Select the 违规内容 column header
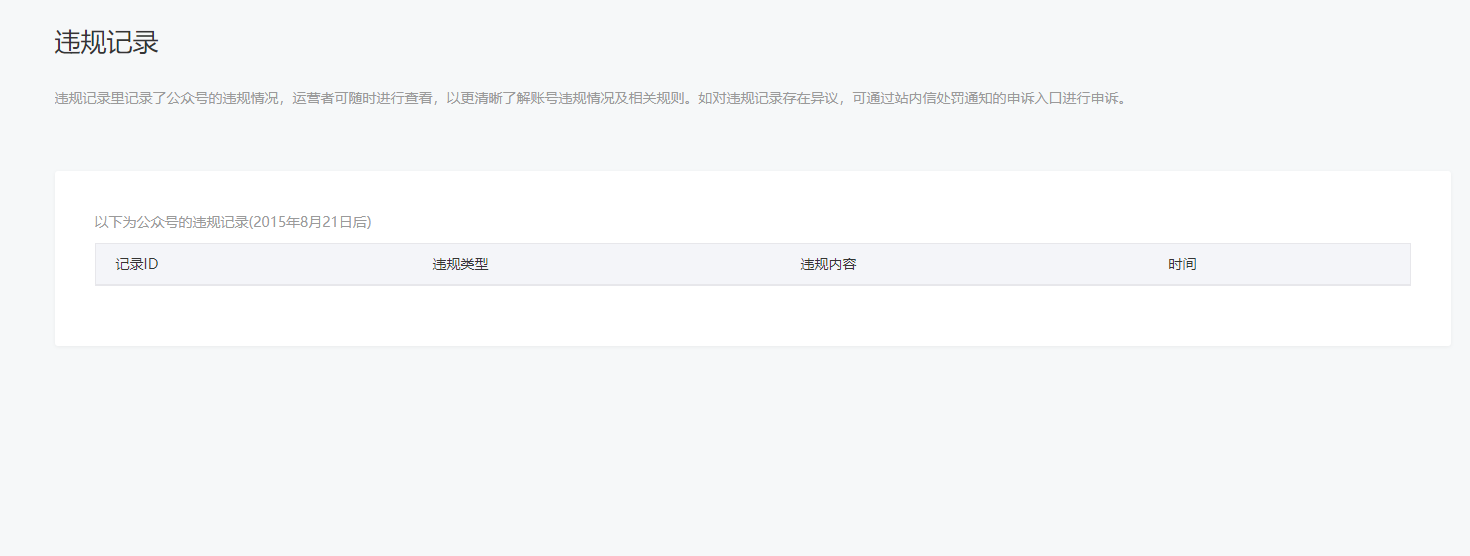Viewport: 1470px width, 556px height. 828,265
